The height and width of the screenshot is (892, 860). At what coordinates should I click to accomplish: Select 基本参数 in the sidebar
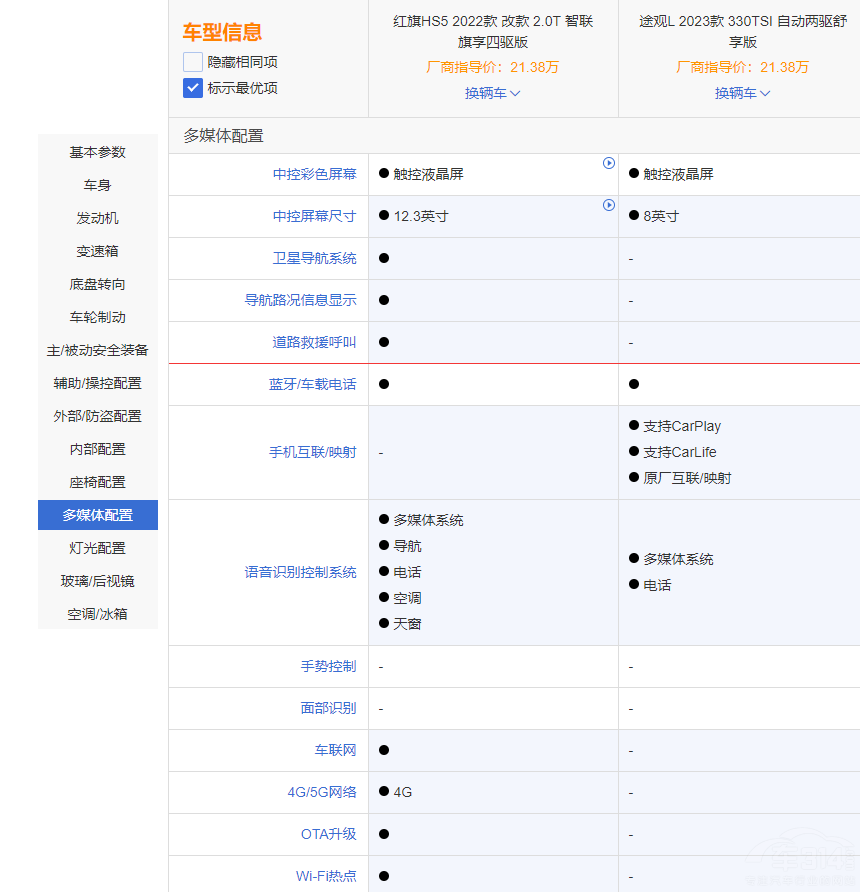coord(98,152)
